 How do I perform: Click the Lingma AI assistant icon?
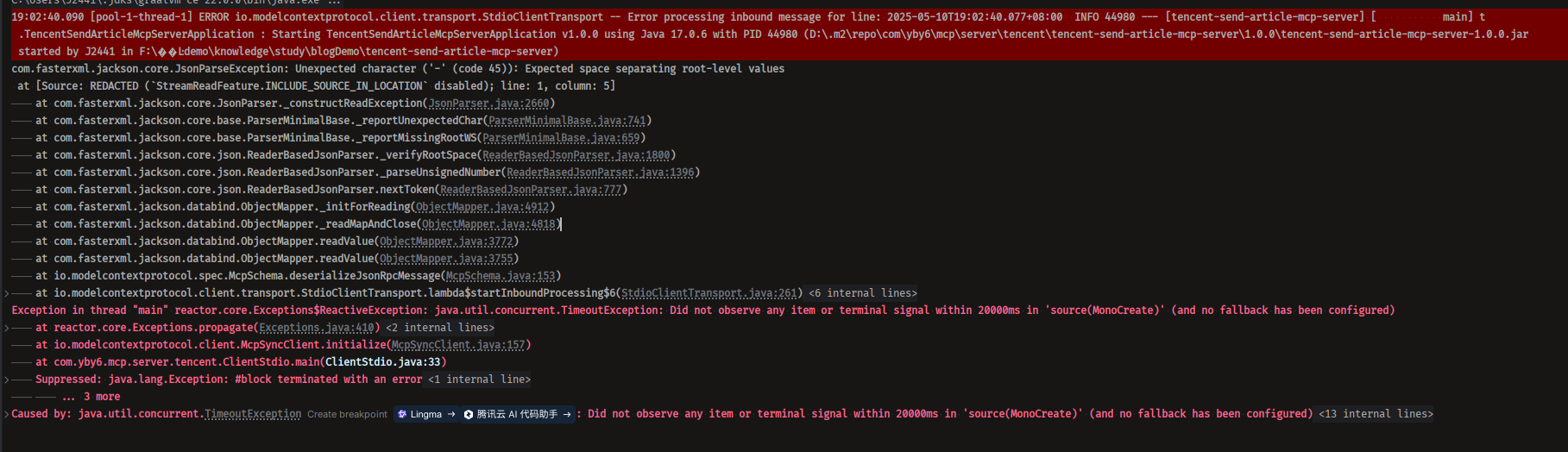coord(401,414)
